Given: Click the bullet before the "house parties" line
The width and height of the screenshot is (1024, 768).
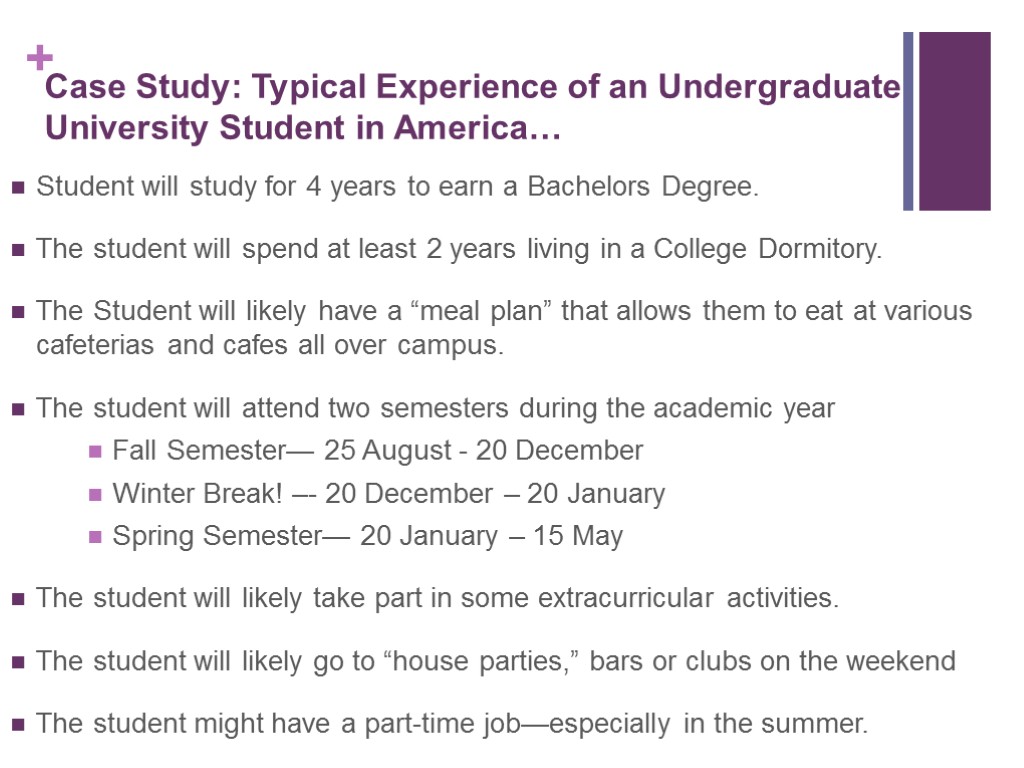Looking at the screenshot, I should [x=18, y=662].
